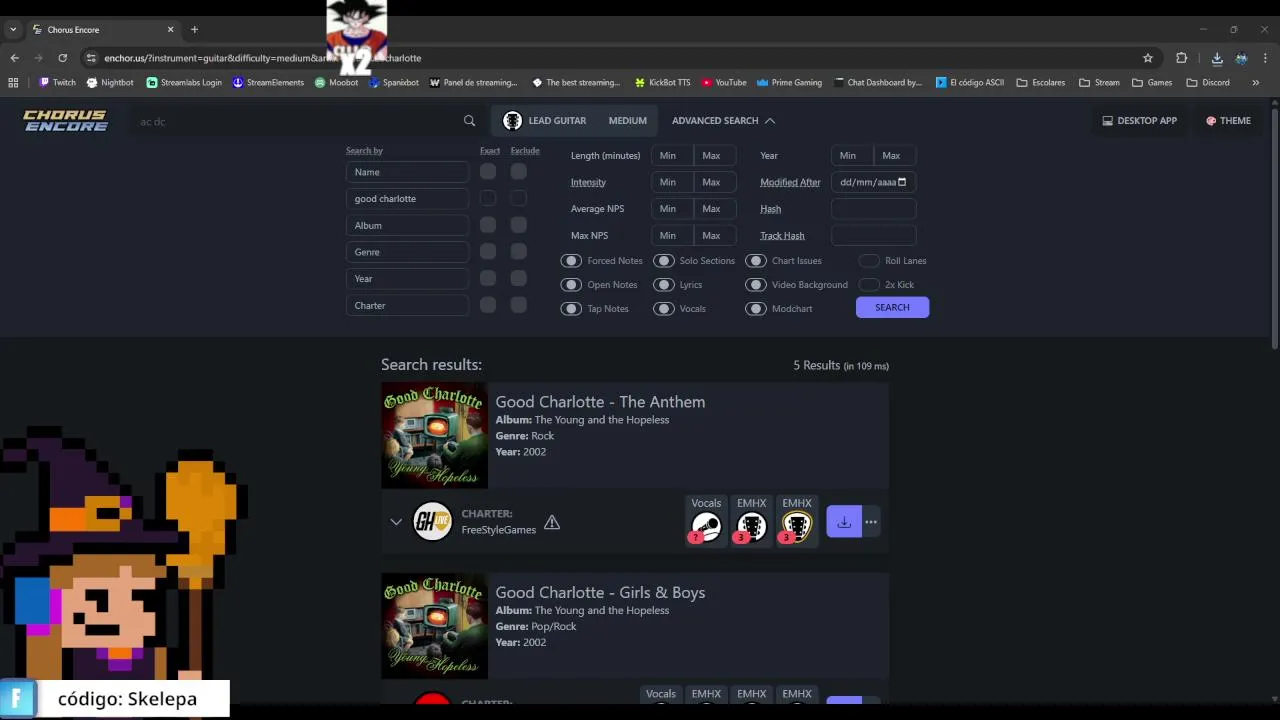Open the Discord bookmarks folder
Image resolution: width=1280 pixels, height=720 pixels.
(x=1208, y=83)
